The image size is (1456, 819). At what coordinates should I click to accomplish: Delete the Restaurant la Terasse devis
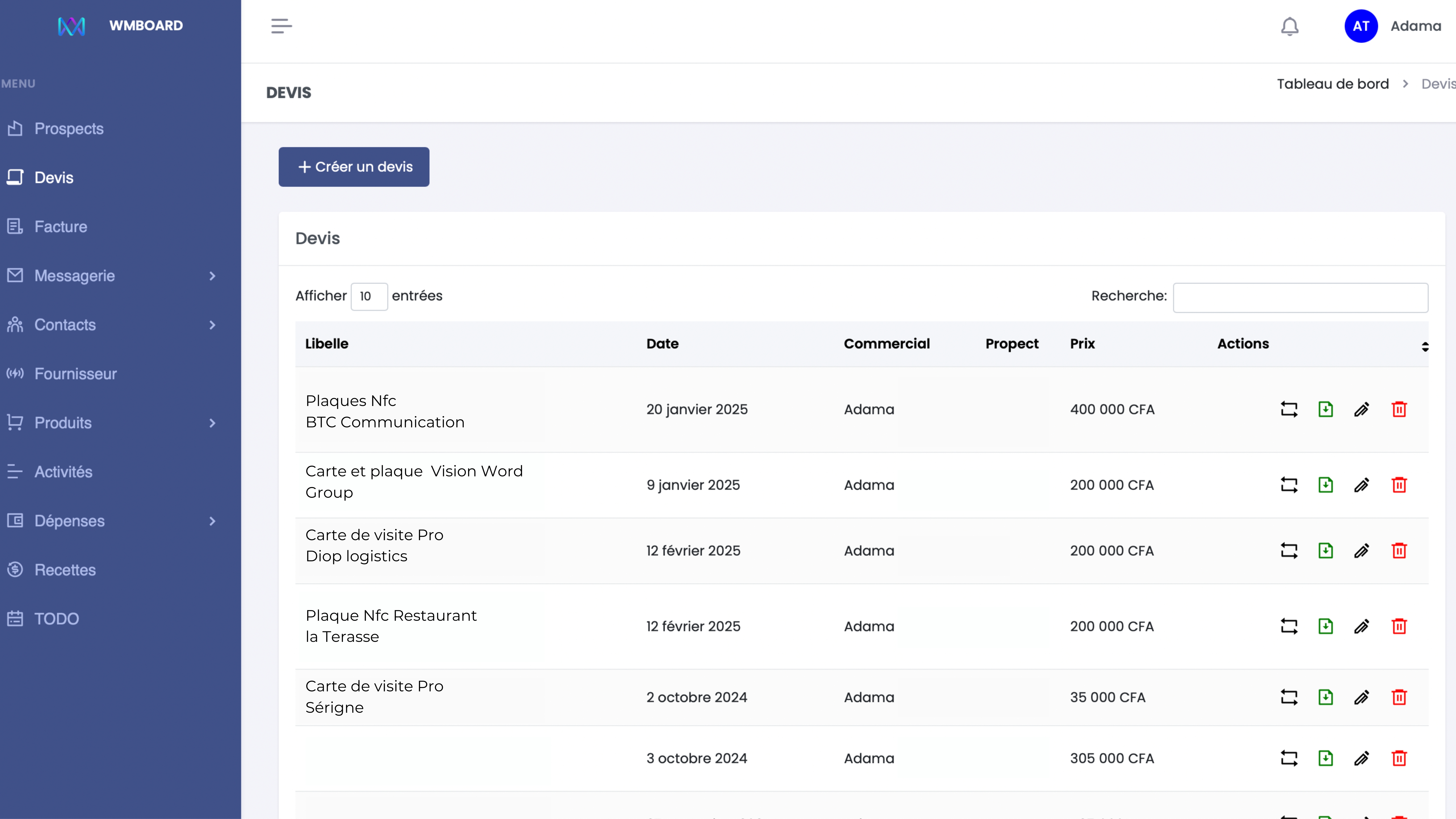coord(1399,626)
